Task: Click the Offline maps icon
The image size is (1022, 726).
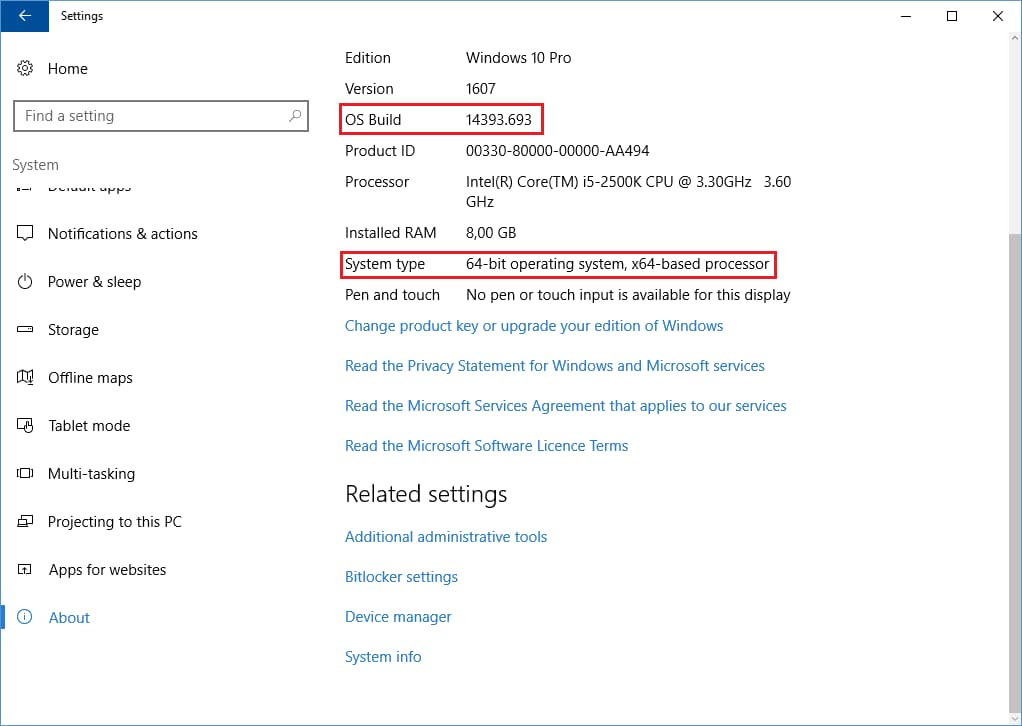Action: [x=26, y=378]
